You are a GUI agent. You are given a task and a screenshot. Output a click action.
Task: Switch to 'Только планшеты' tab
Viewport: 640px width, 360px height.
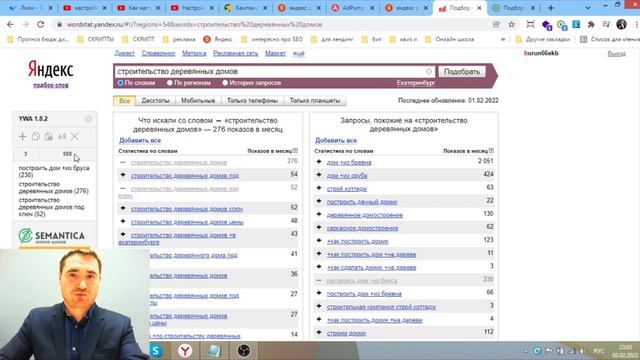click(315, 100)
